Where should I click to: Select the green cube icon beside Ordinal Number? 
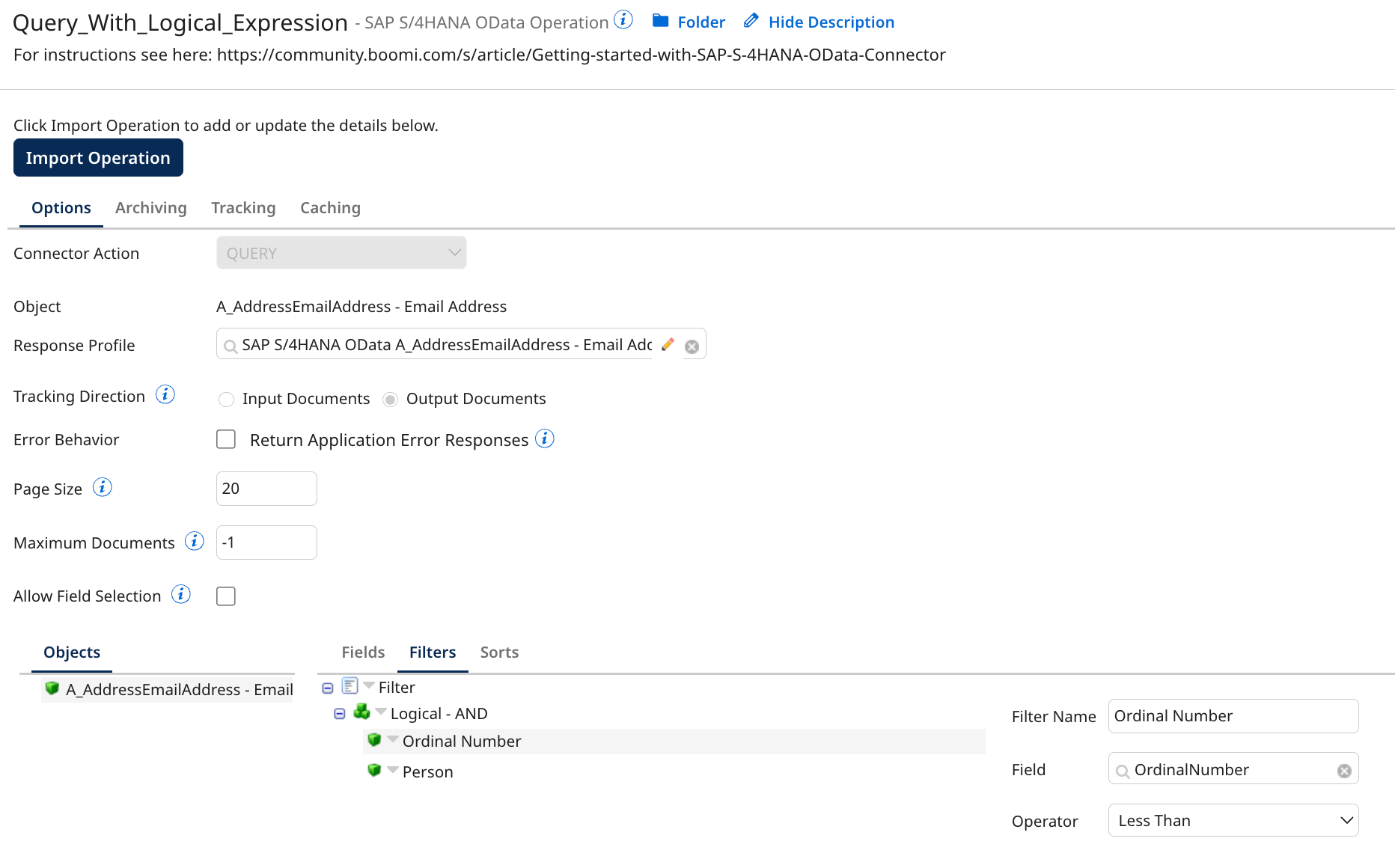(375, 740)
